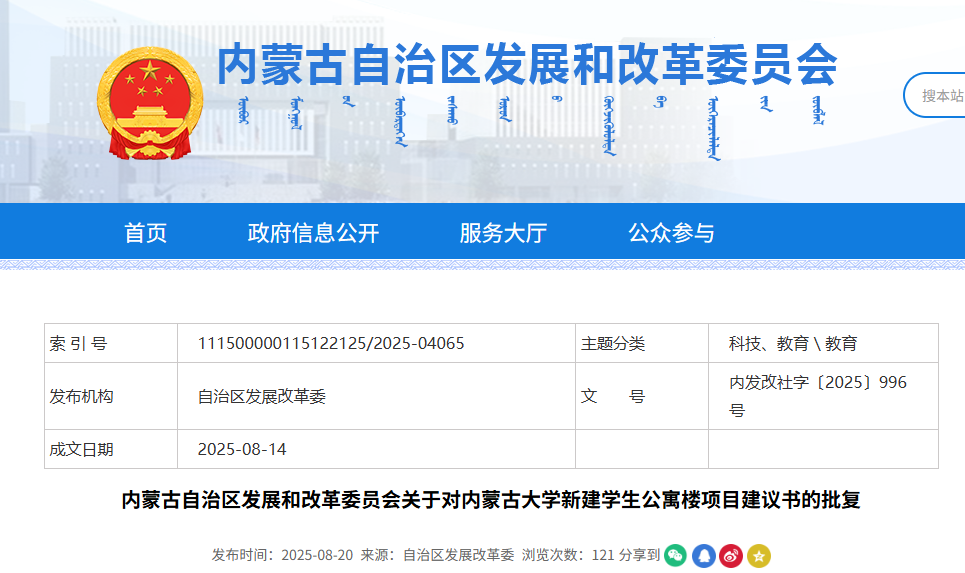
Task: Select index number 11150000115122125/2025-04065
Action: pos(331,343)
